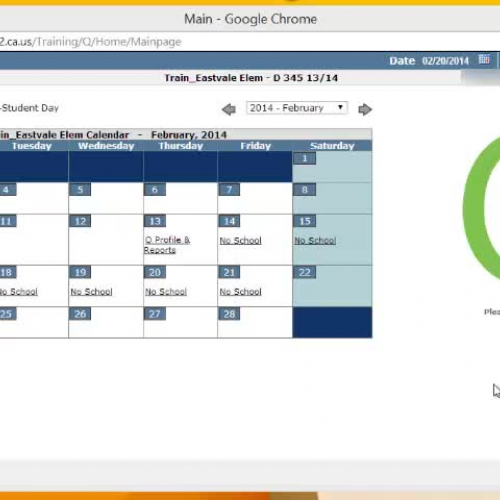
Task: Select day 27 on the calendar
Action: coord(155,314)
